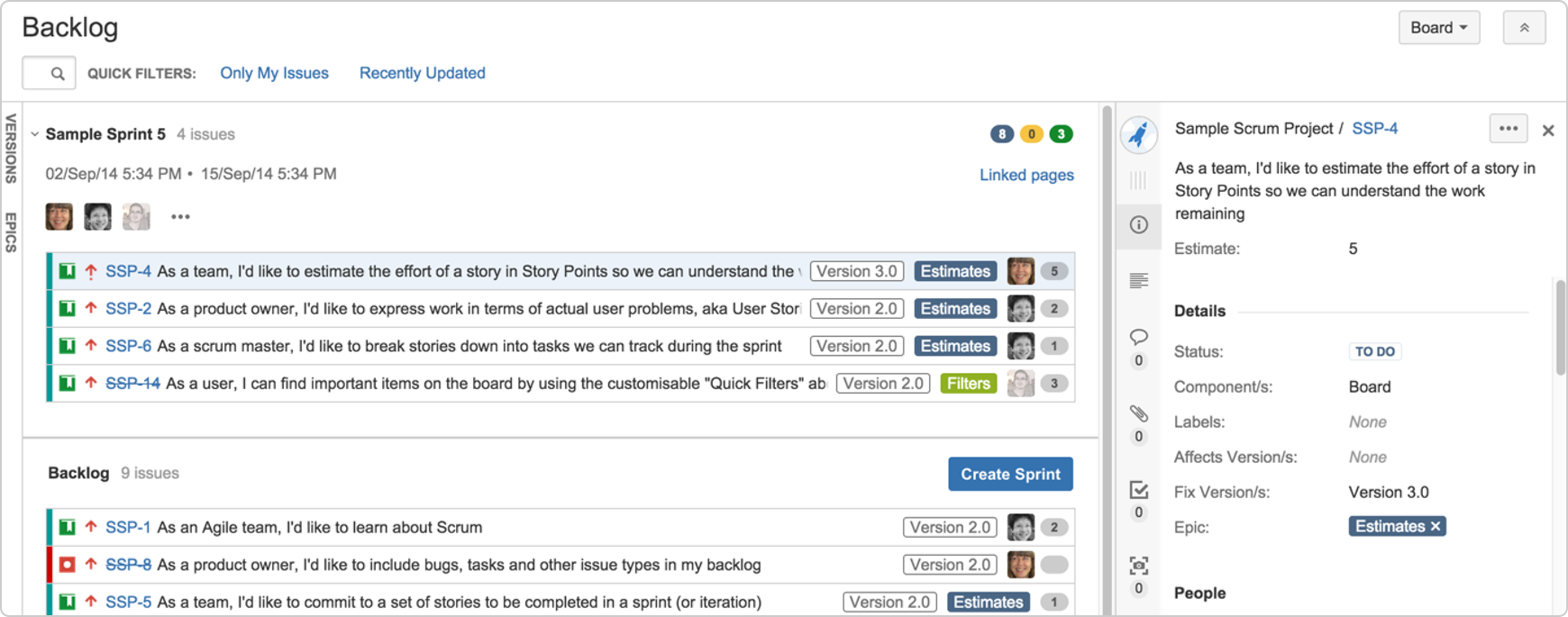Open the sub-tasks checkbox icon
The image size is (1568, 617).
(x=1139, y=490)
